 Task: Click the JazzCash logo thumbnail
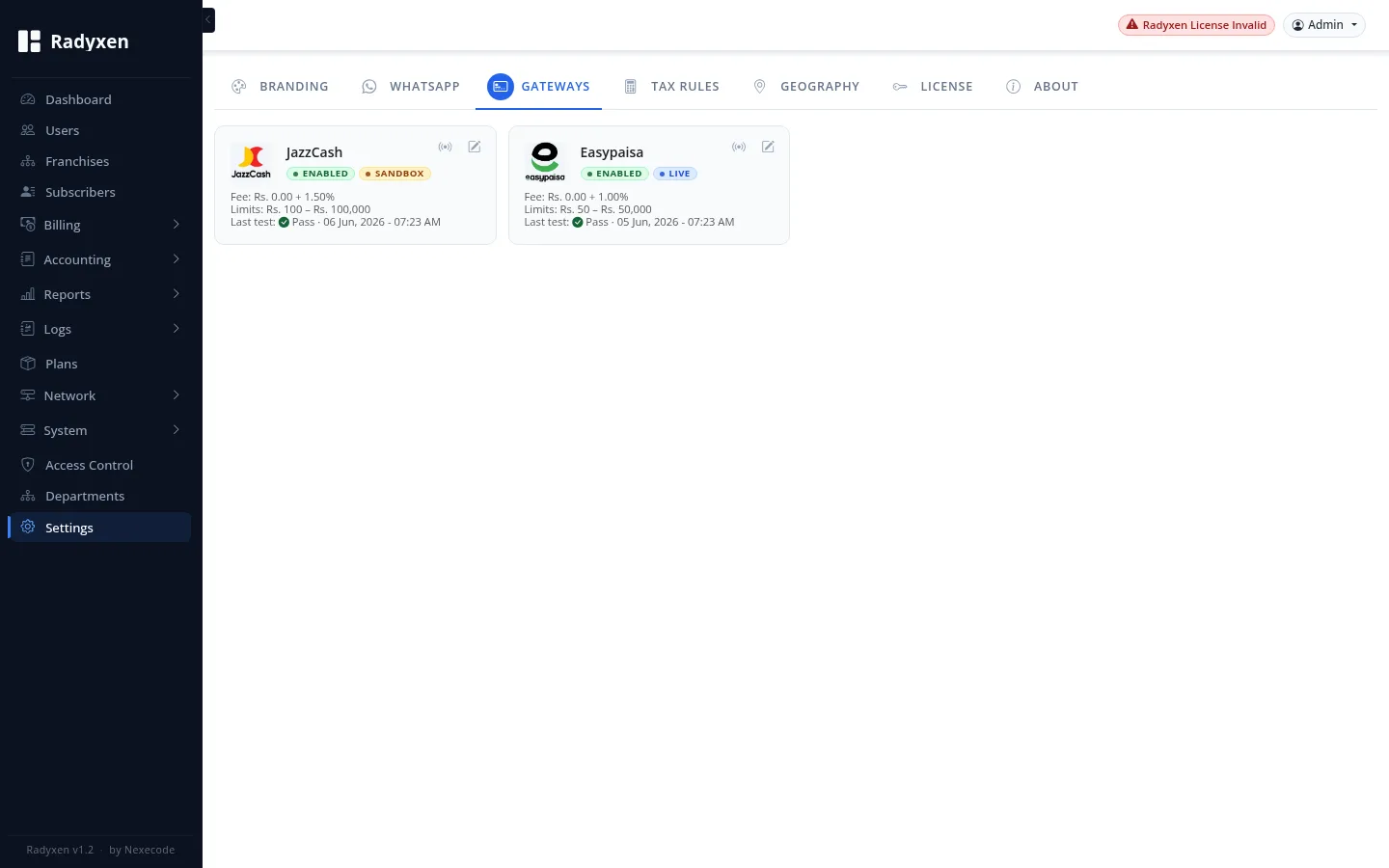[251, 161]
